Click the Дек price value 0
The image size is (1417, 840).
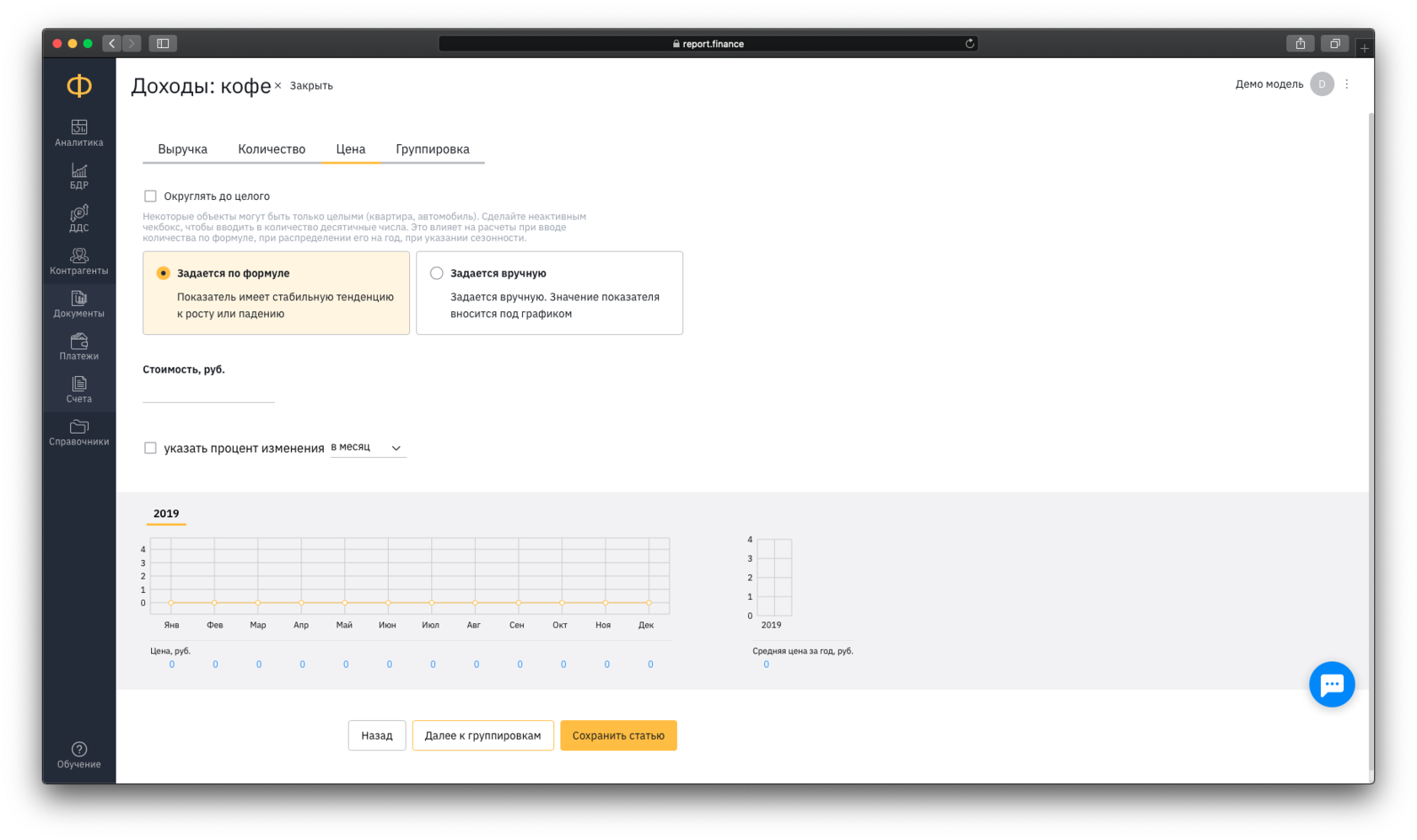tap(650, 665)
